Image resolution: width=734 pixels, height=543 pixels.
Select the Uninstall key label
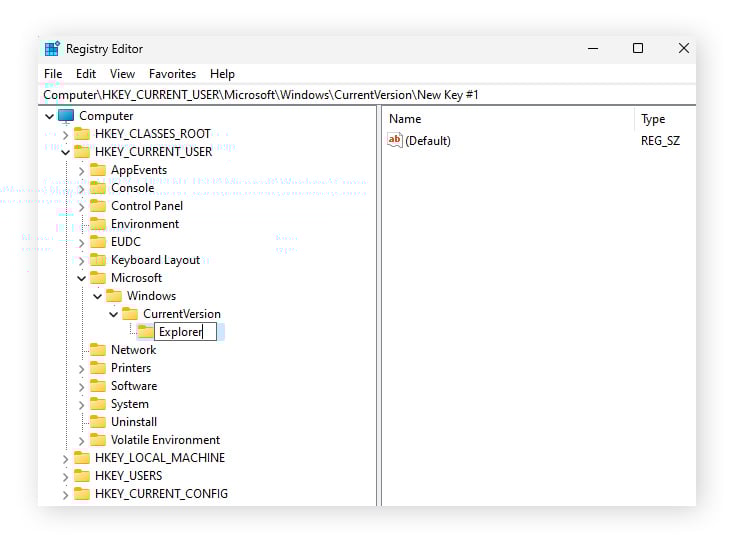pyautogui.click(x=134, y=422)
